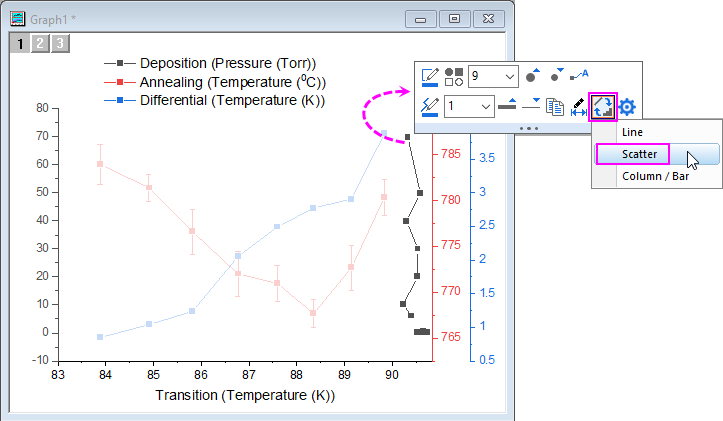This screenshot has height=421, width=723.
Task: Click the increase line width icon
Action: tap(508, 106)
